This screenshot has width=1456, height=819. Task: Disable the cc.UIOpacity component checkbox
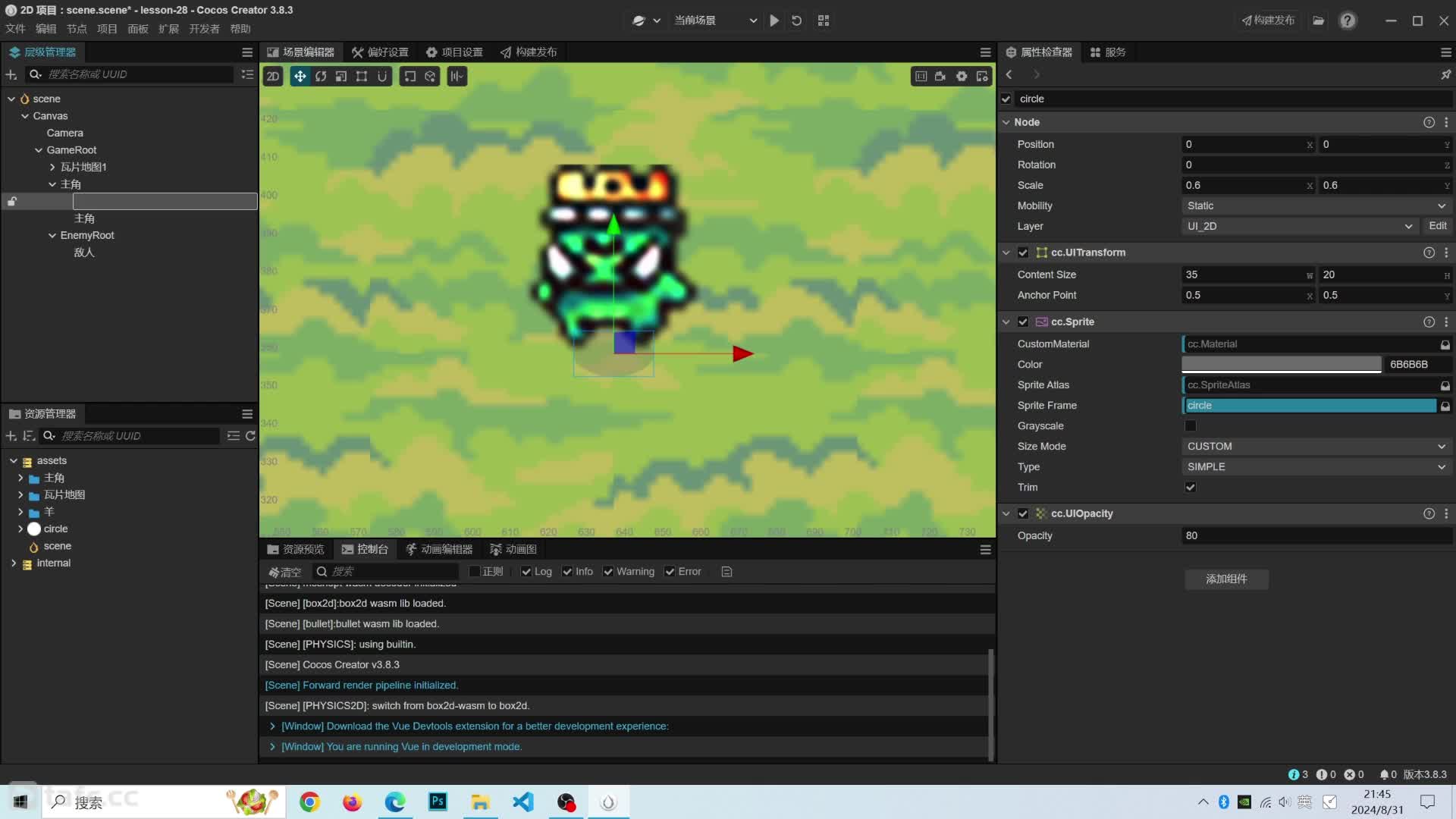(1023, 513)
